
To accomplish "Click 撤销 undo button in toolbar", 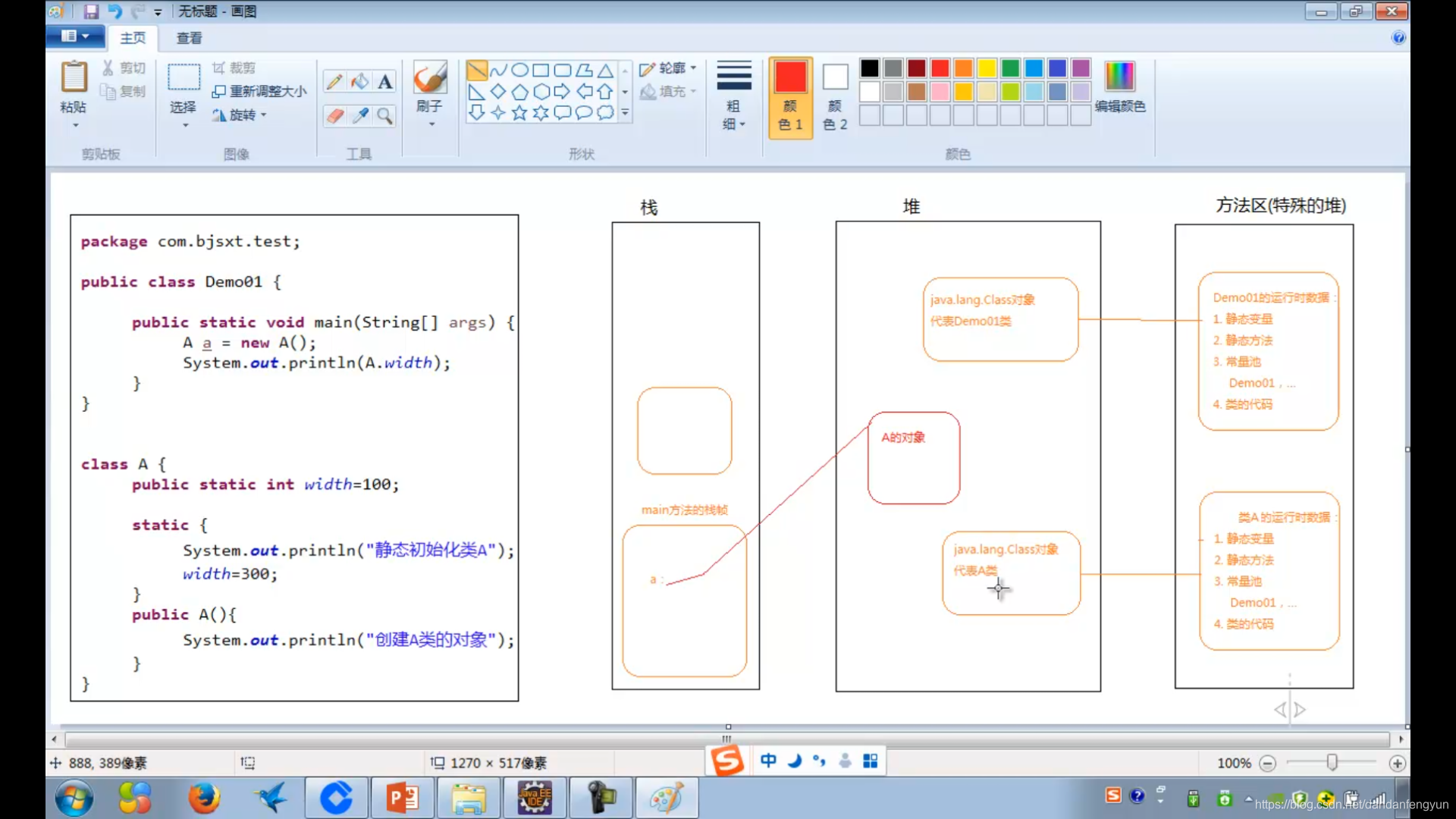I will (x=113, y=11).
